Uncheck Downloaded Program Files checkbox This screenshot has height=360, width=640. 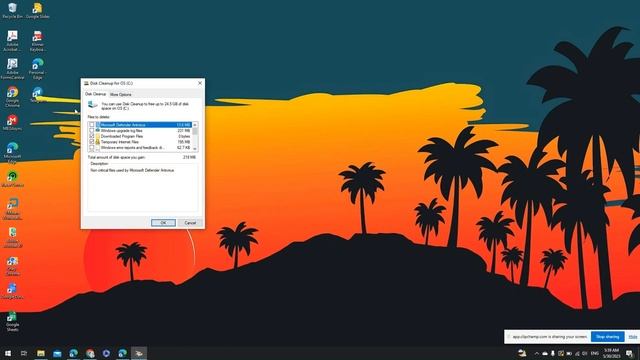pyautogui.click(x=92, y=136)
